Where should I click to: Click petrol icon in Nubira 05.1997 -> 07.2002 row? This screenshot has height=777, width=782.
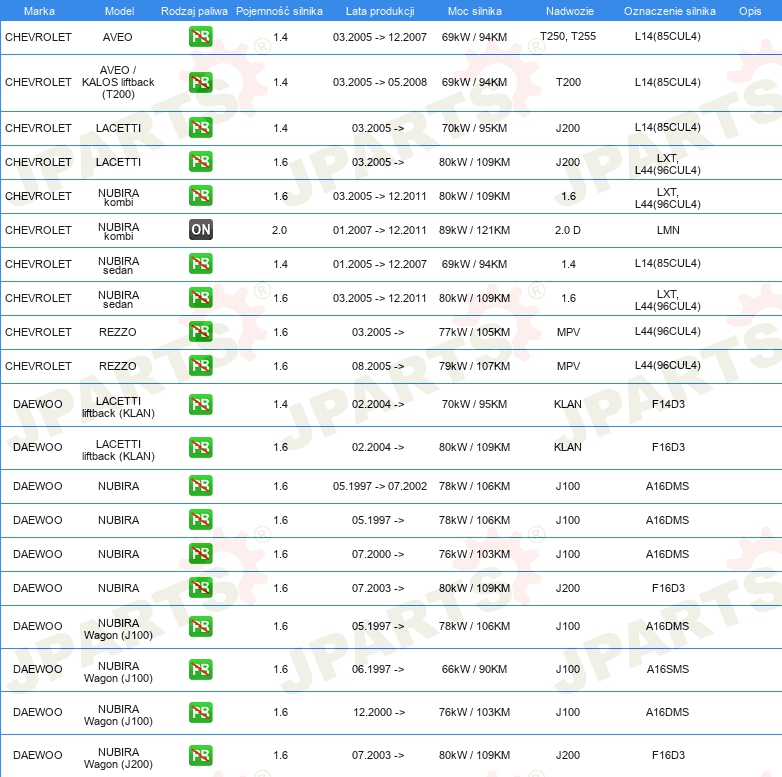coord(200,485)
